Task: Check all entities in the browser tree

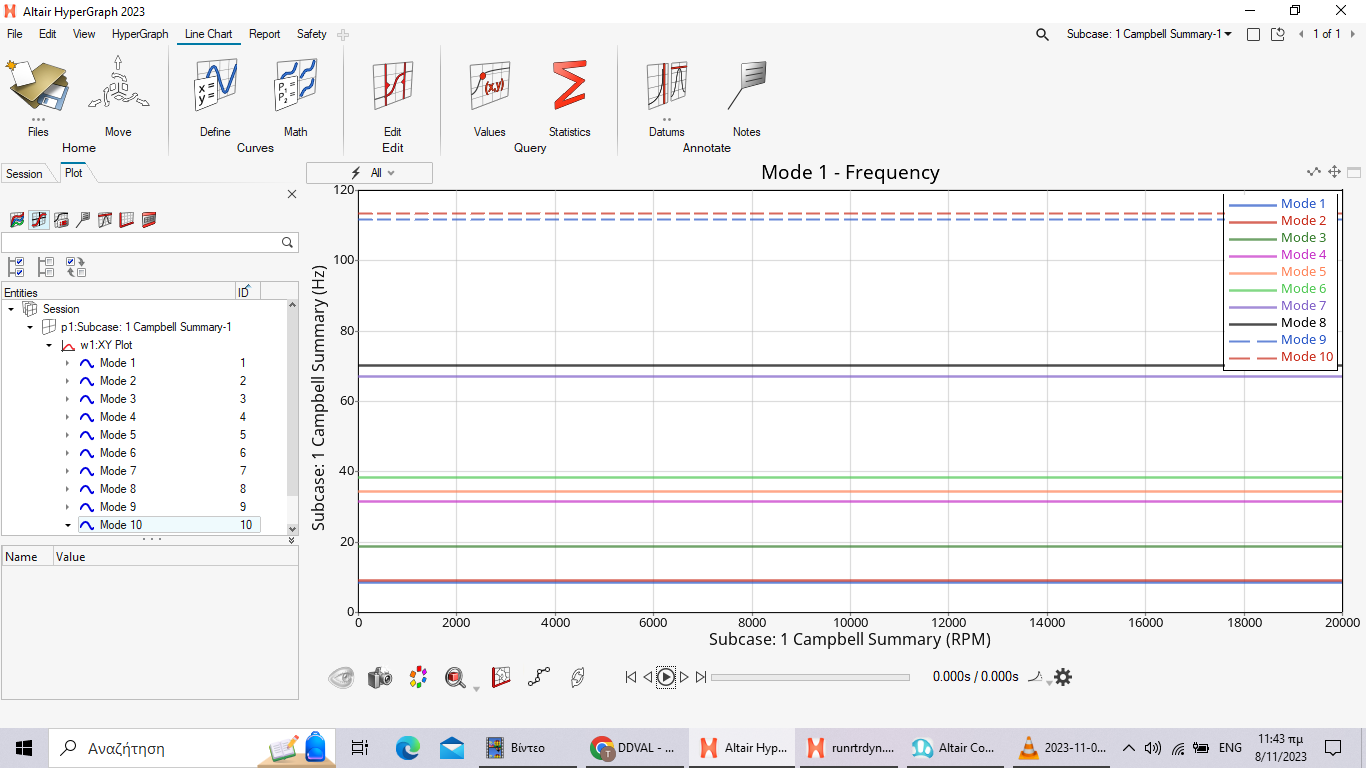Action: tap(16, 267)
